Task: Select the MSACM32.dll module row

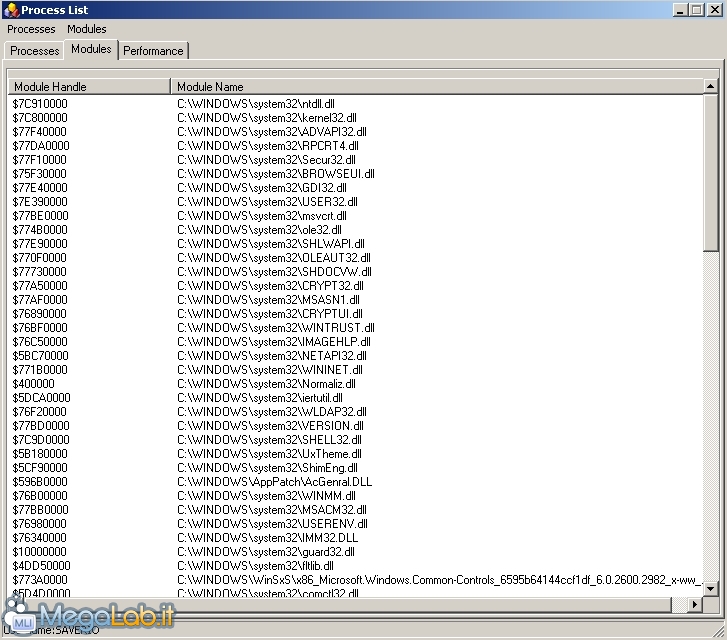Action: click(356, 510)
